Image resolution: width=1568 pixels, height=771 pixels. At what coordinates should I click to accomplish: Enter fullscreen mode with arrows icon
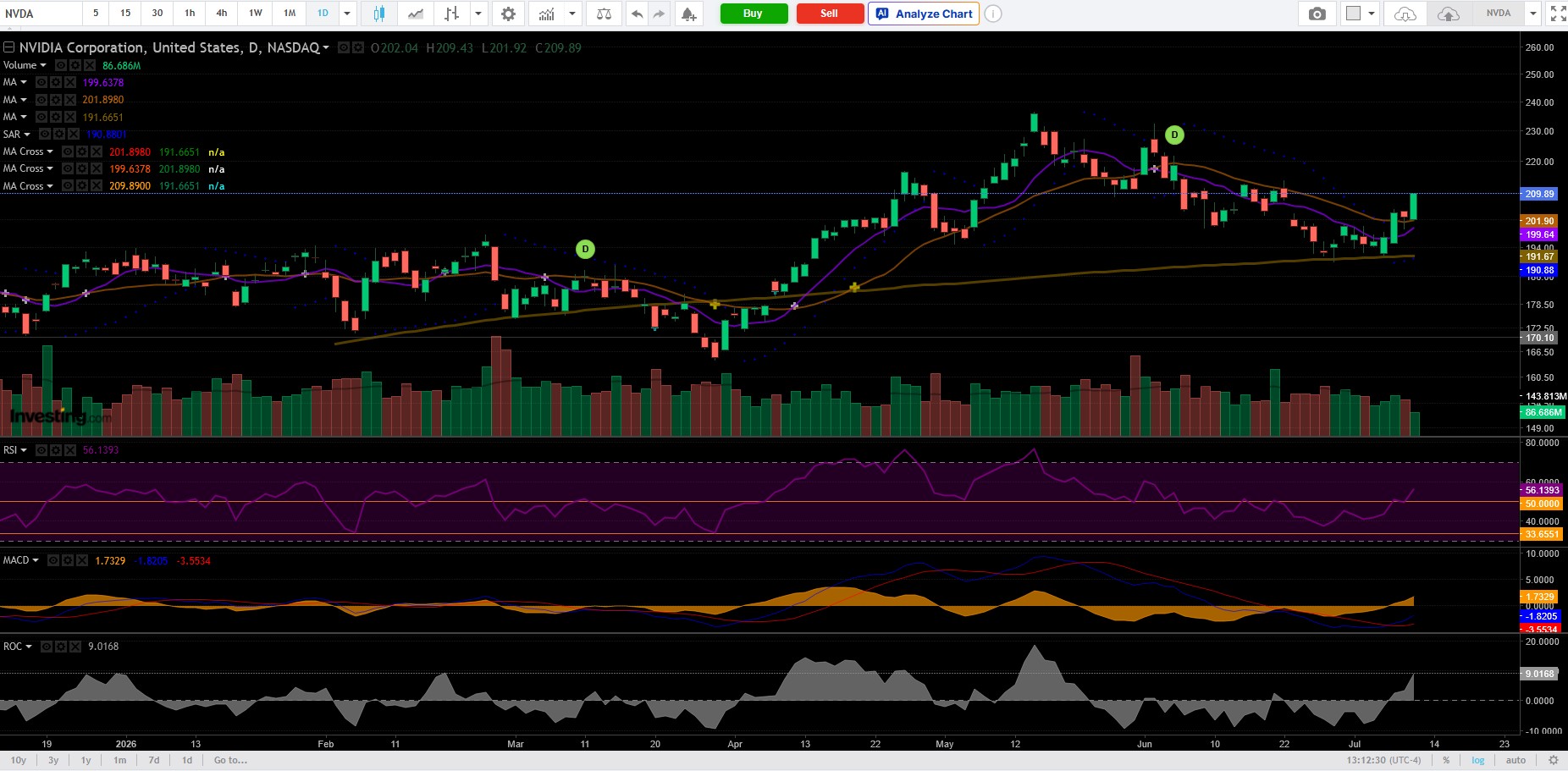pyautogui.click(x=1557, y=14)
